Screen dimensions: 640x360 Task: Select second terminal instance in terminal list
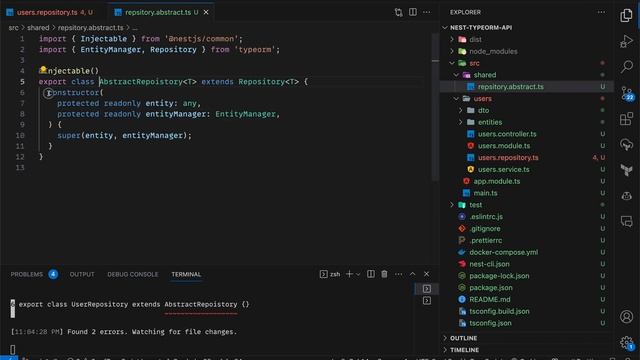coord(427,301)
